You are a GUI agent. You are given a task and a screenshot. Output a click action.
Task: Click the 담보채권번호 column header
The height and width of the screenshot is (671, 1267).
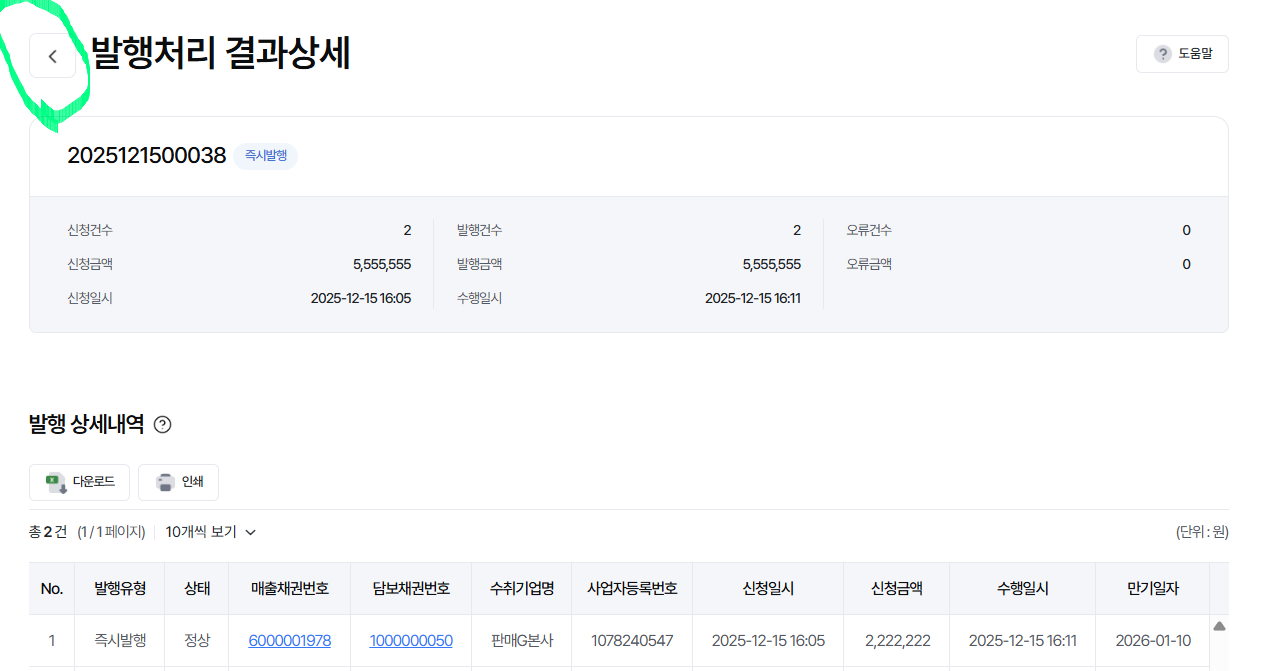click(411, 589)
